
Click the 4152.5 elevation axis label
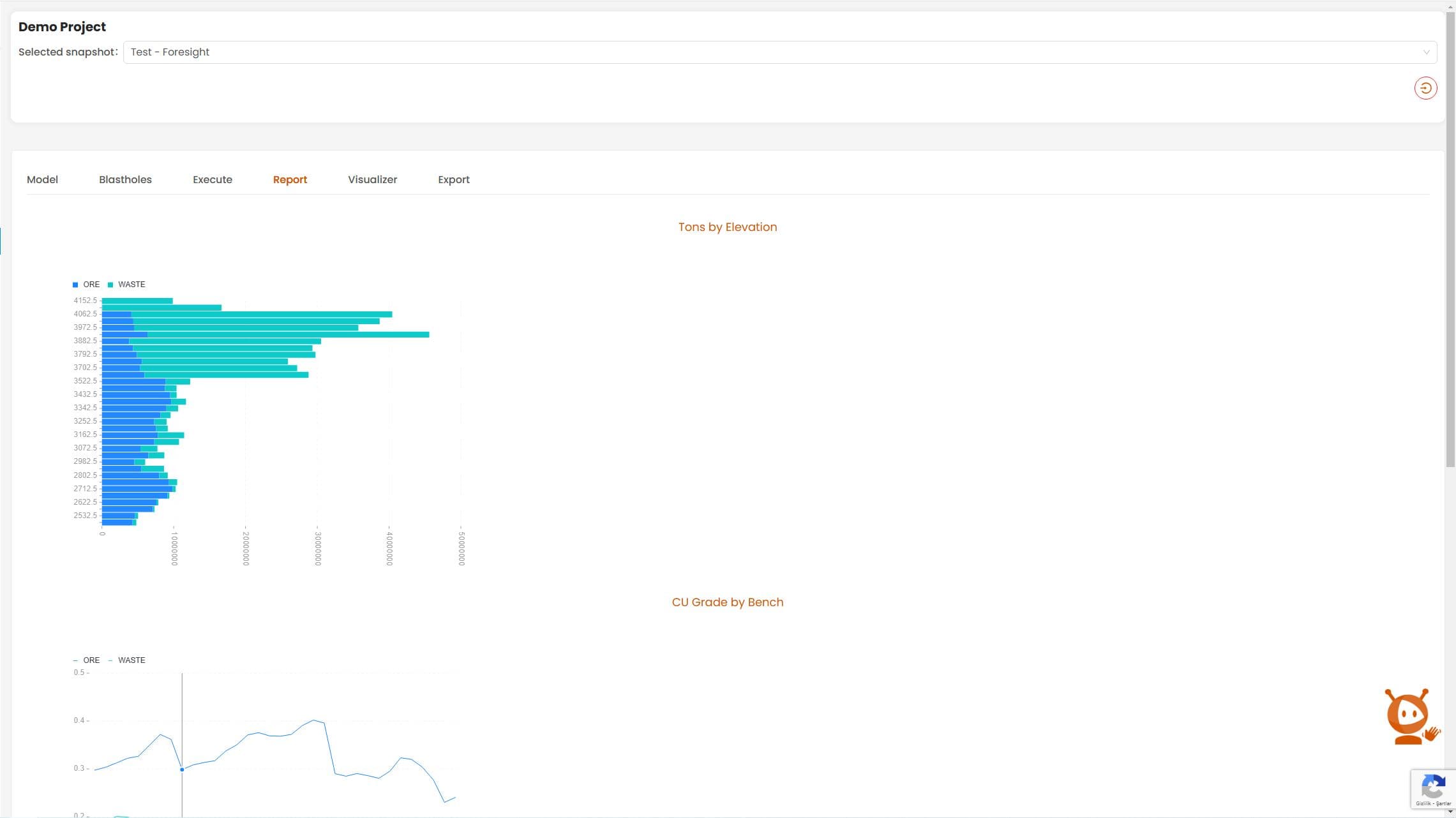[85, 301]
